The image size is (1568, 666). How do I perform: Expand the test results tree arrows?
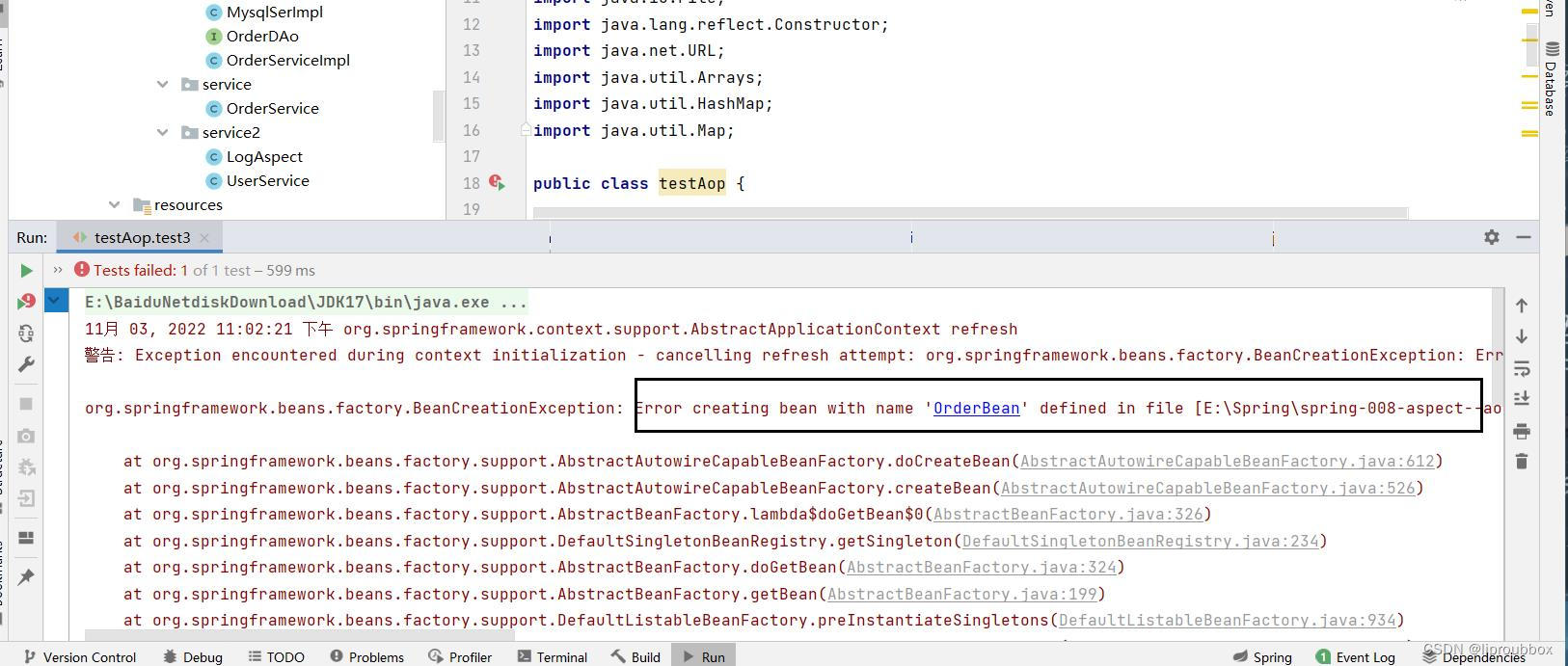click(58, 270)
